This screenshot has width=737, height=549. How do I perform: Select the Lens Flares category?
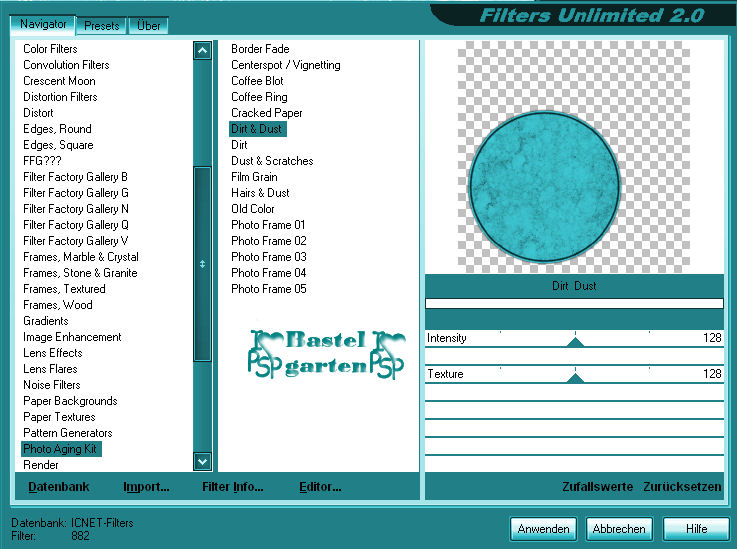coord(50,369)
